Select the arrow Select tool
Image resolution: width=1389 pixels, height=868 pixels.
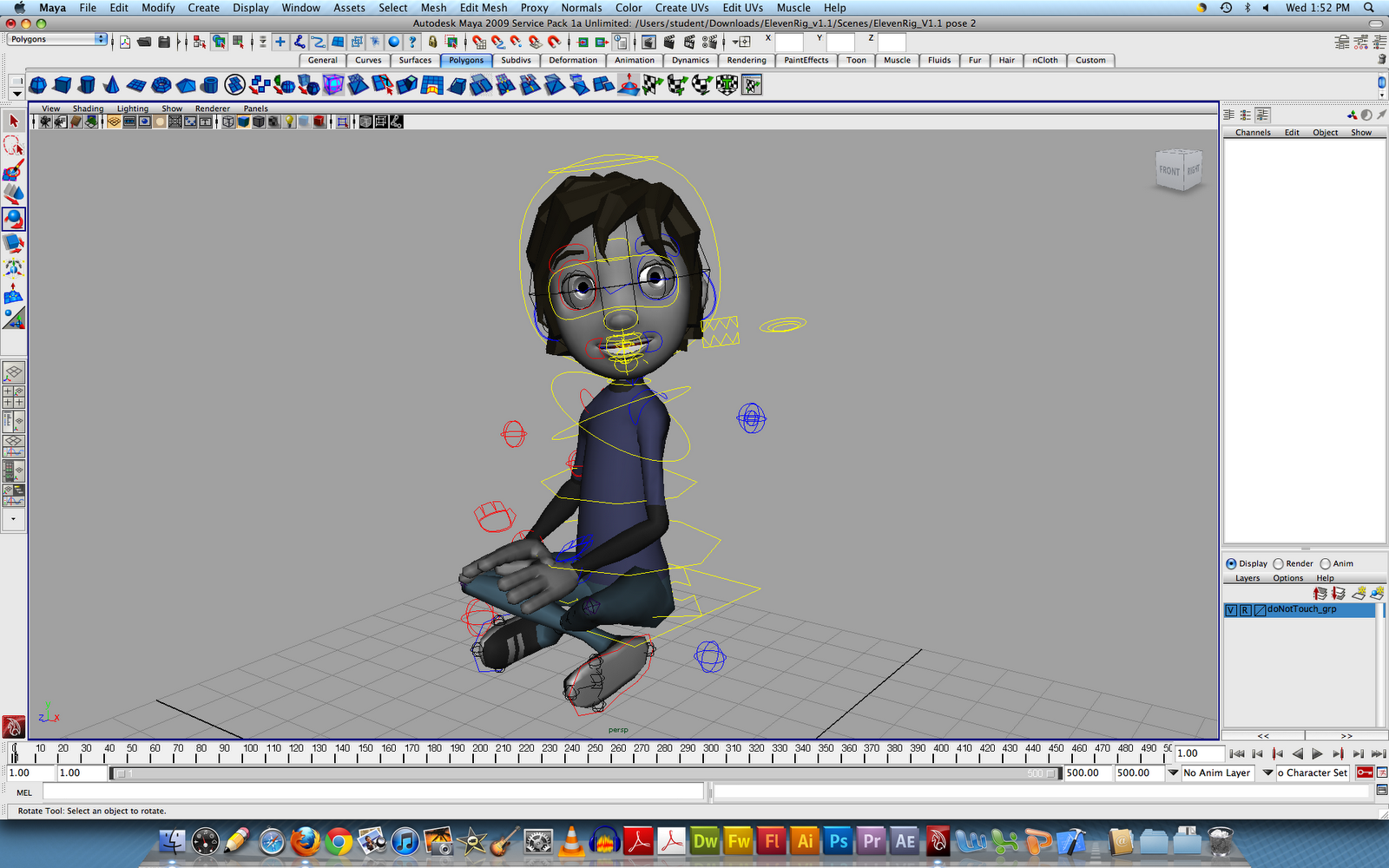click(x=13, y=122)
